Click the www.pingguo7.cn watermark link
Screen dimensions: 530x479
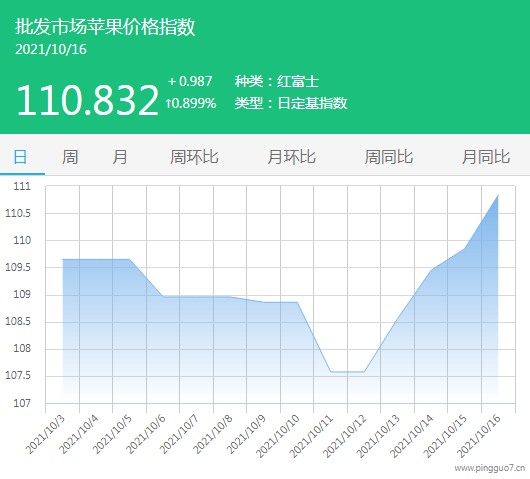490,468
